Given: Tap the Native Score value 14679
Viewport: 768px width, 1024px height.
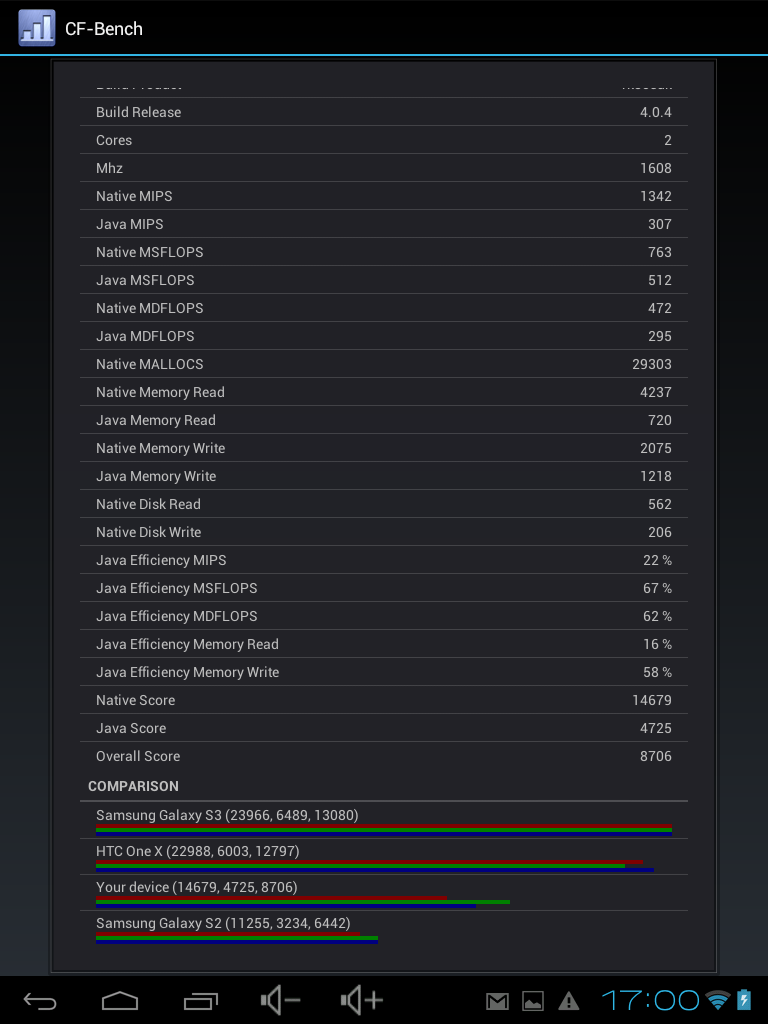Looking at the screenshot, I should click(652, 701).
